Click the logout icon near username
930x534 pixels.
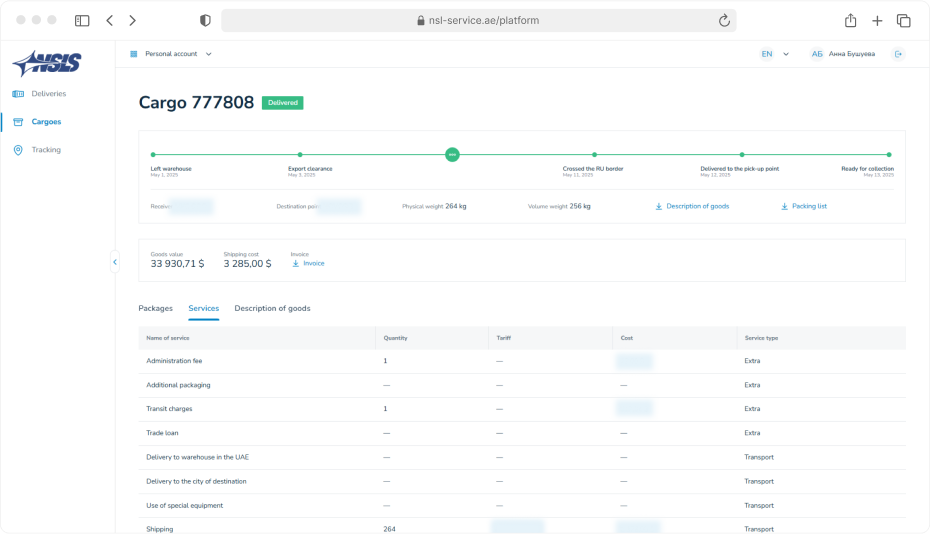click(898, 54)
